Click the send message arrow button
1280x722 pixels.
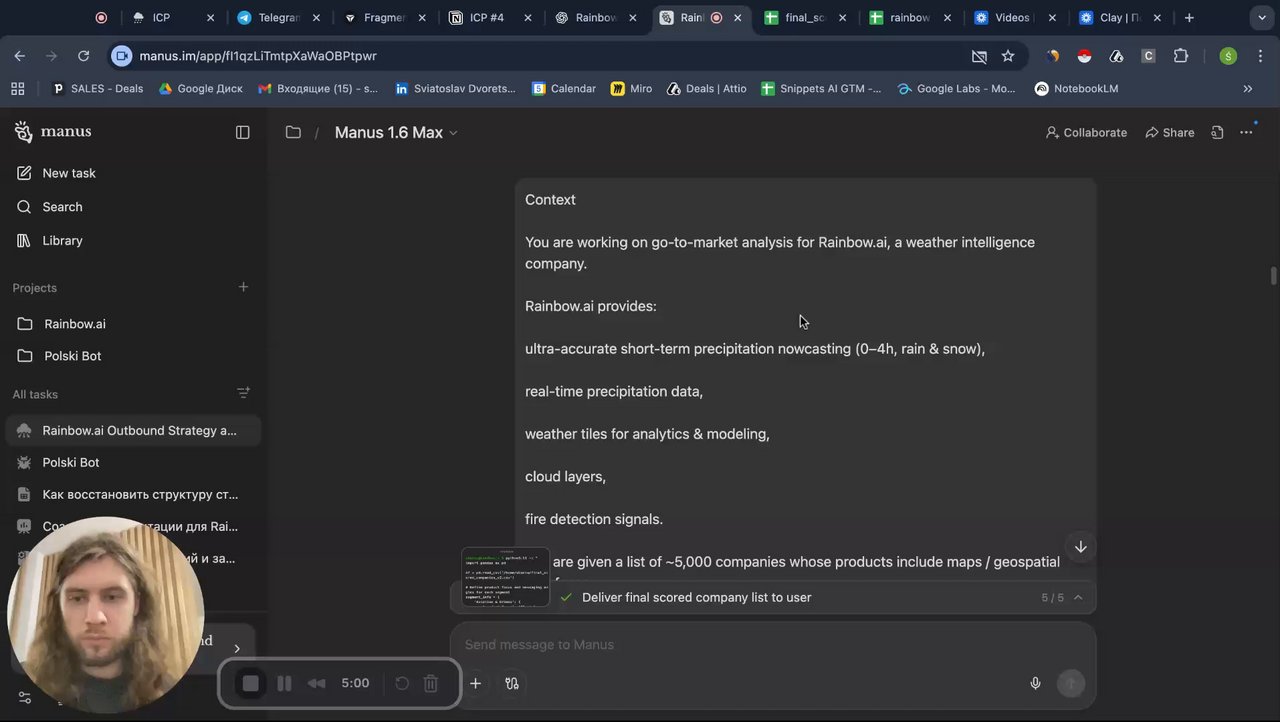1070,683
